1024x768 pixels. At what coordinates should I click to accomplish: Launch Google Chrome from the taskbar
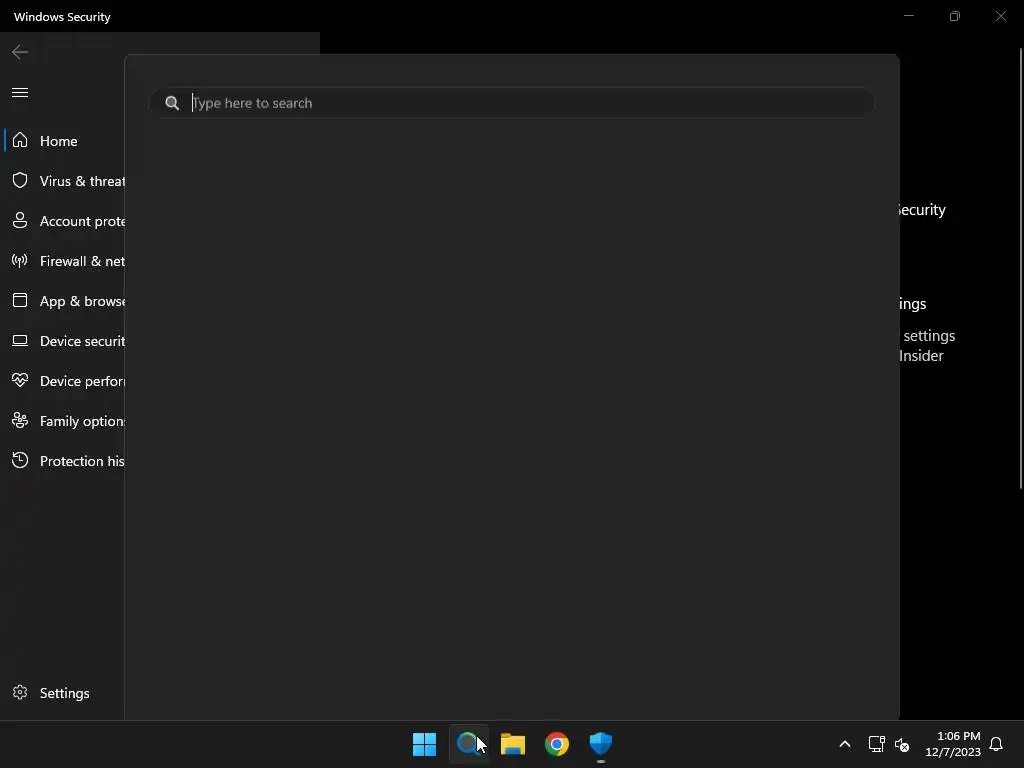(x=557, y=744)
